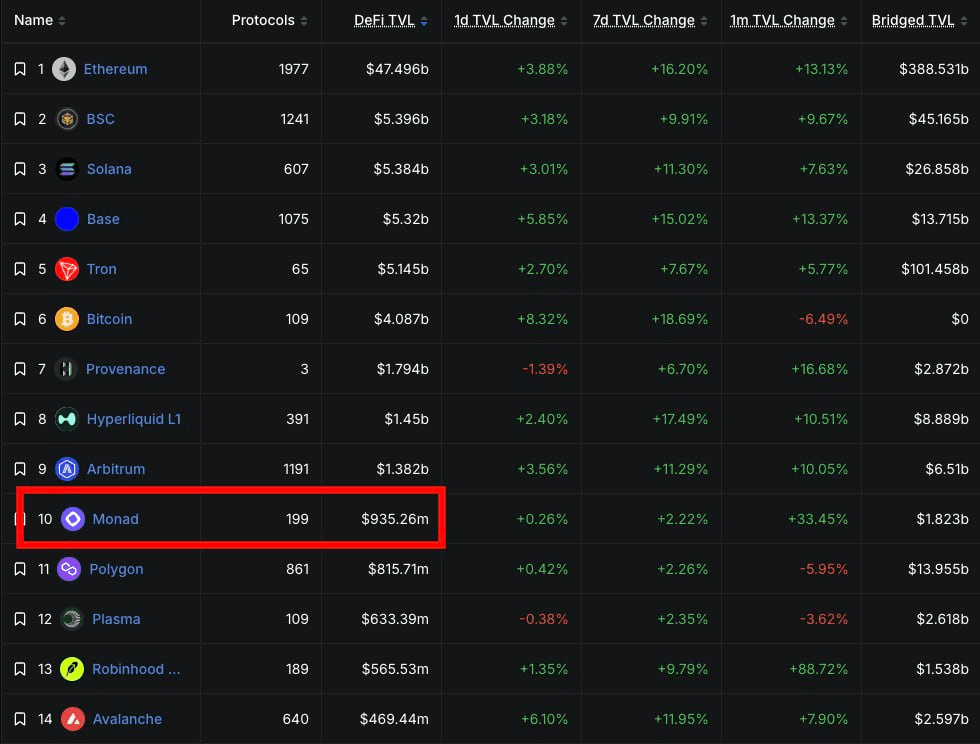The height and width of the screenshot is (744, 980).
Task: Open the Provenance chain link
Action: tap(126, 369)
